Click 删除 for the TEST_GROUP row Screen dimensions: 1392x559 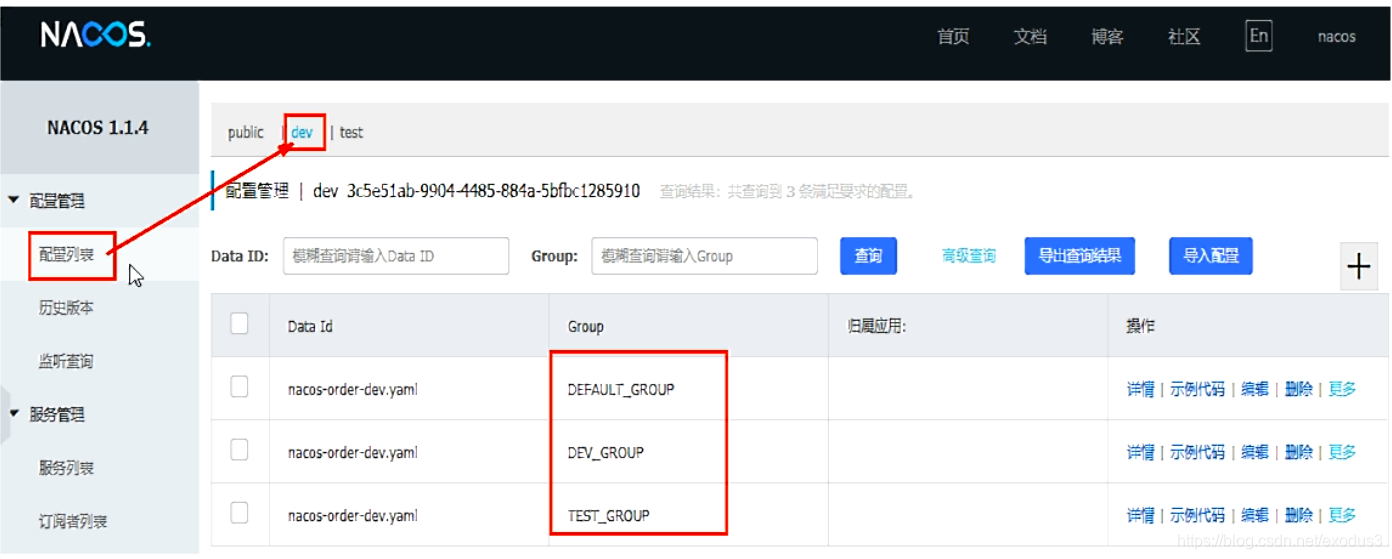pos(1298,515)
